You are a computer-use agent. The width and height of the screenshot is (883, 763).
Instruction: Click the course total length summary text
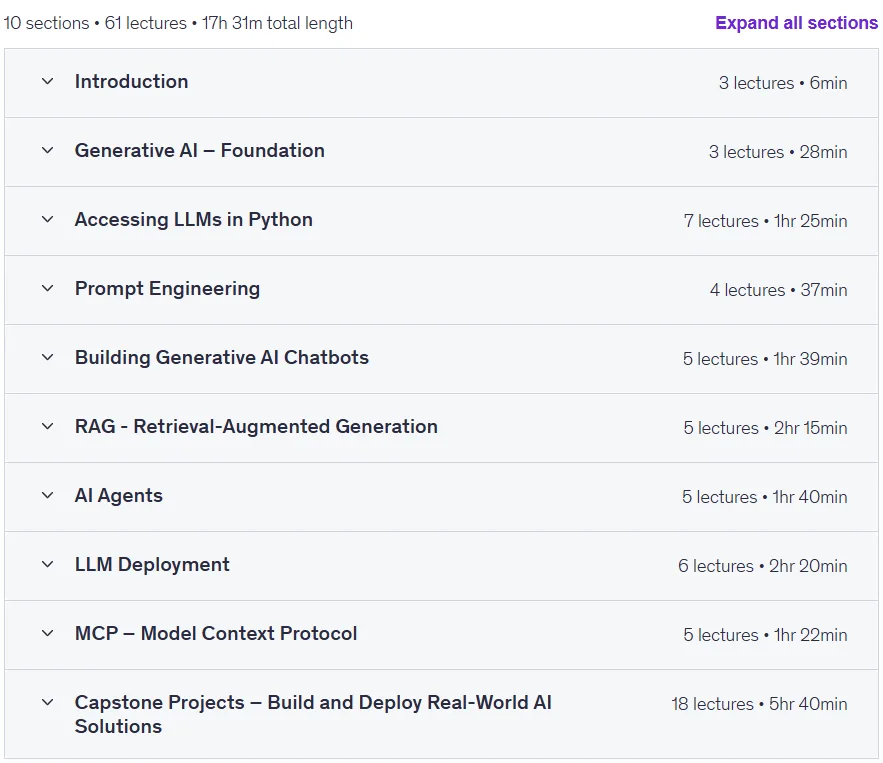pos(178,23)
